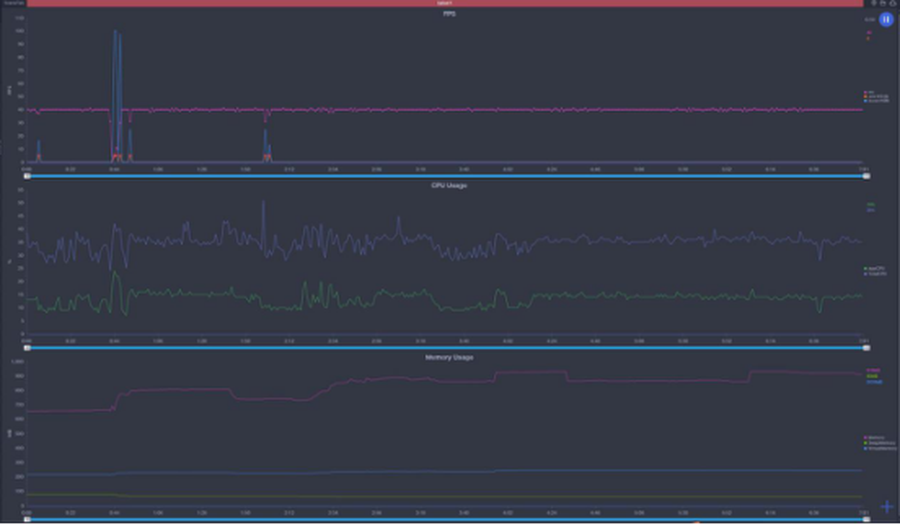Click the right handle of FPS zoom slider
The height and width of the screenshot is (525, 900).
pyautogui.click(x=866, y=176)
